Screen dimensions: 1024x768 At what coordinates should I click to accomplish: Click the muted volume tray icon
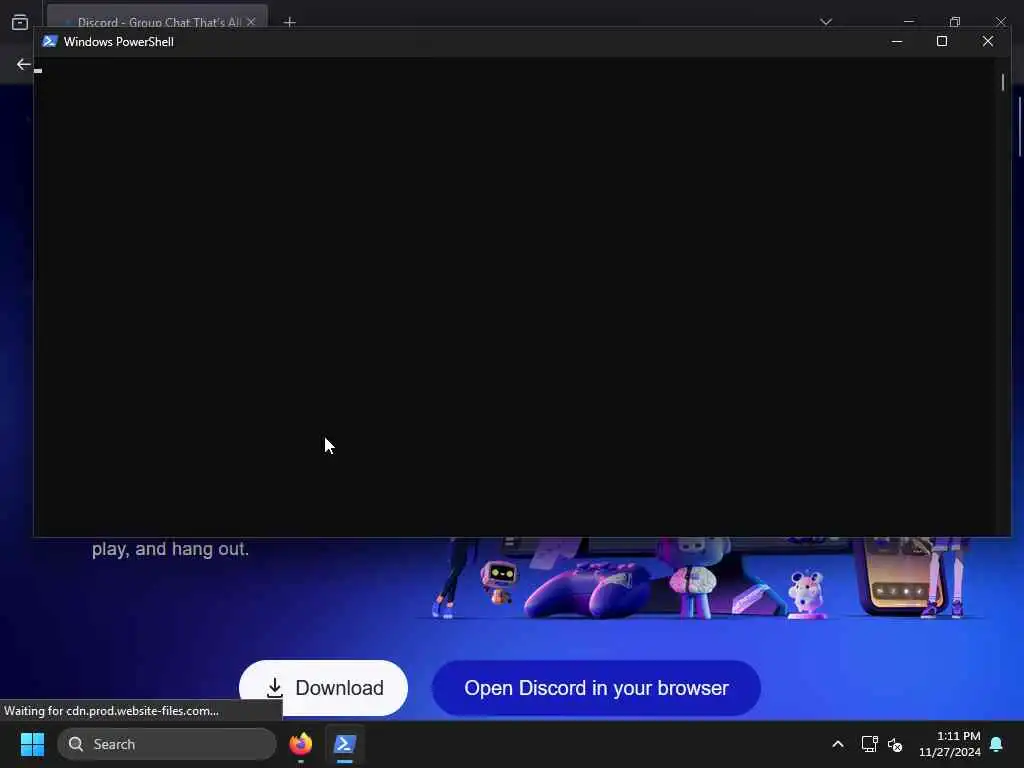895,744
